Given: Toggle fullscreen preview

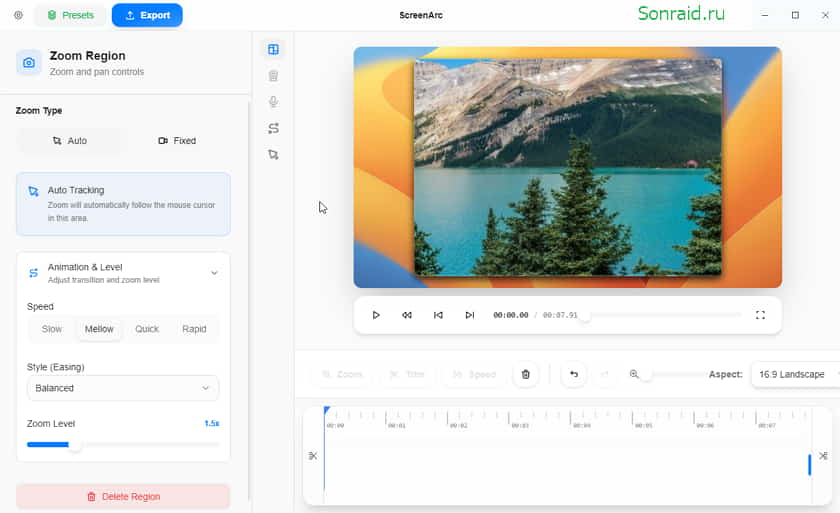Looking at the screenshot, I should click(760, 315).
